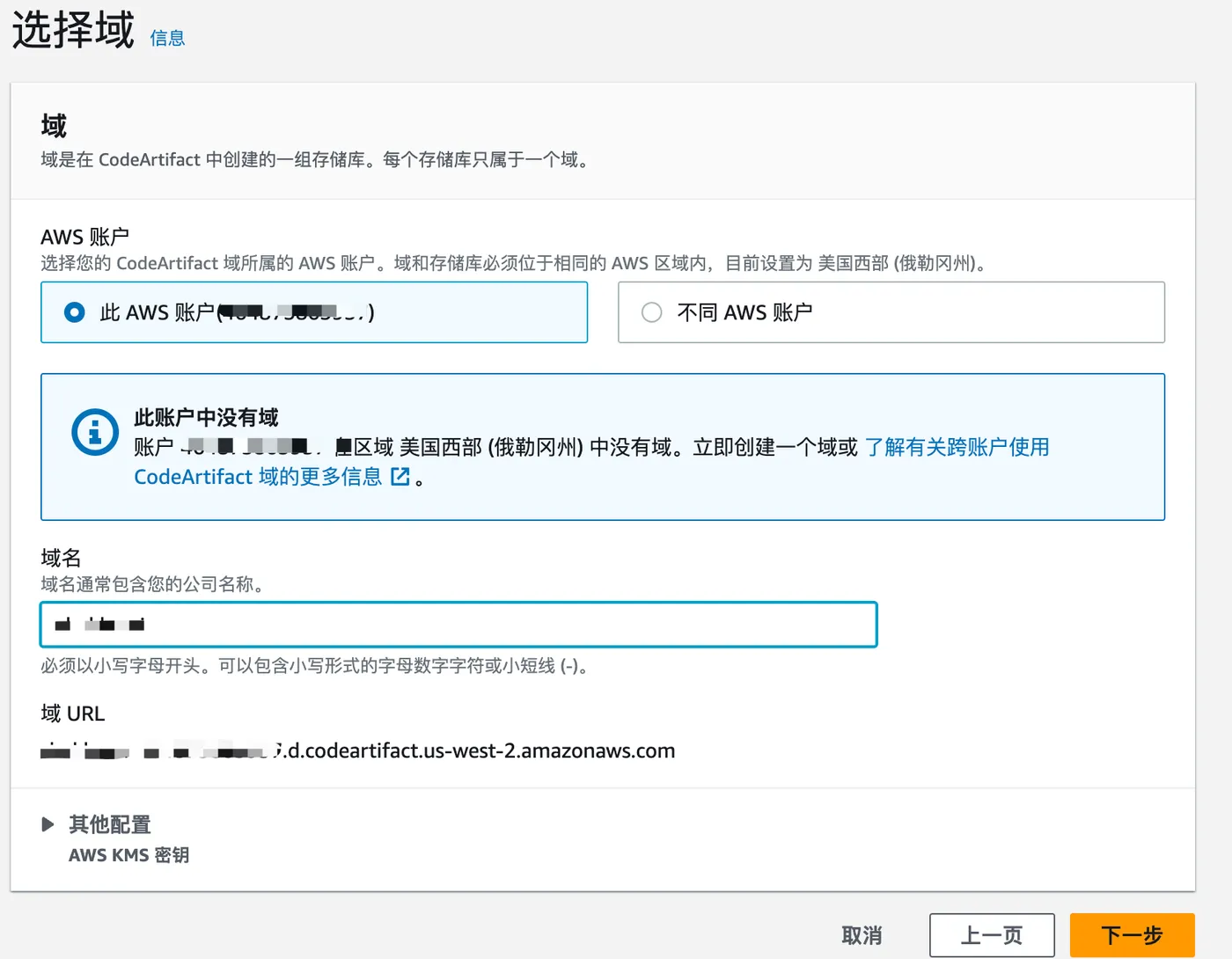Viewport: 1232px width, 959px height.
Task: Open 了解有关跨账户使用 CodeArtifact link
Action: pyautogui.click(x=957, y=447)
